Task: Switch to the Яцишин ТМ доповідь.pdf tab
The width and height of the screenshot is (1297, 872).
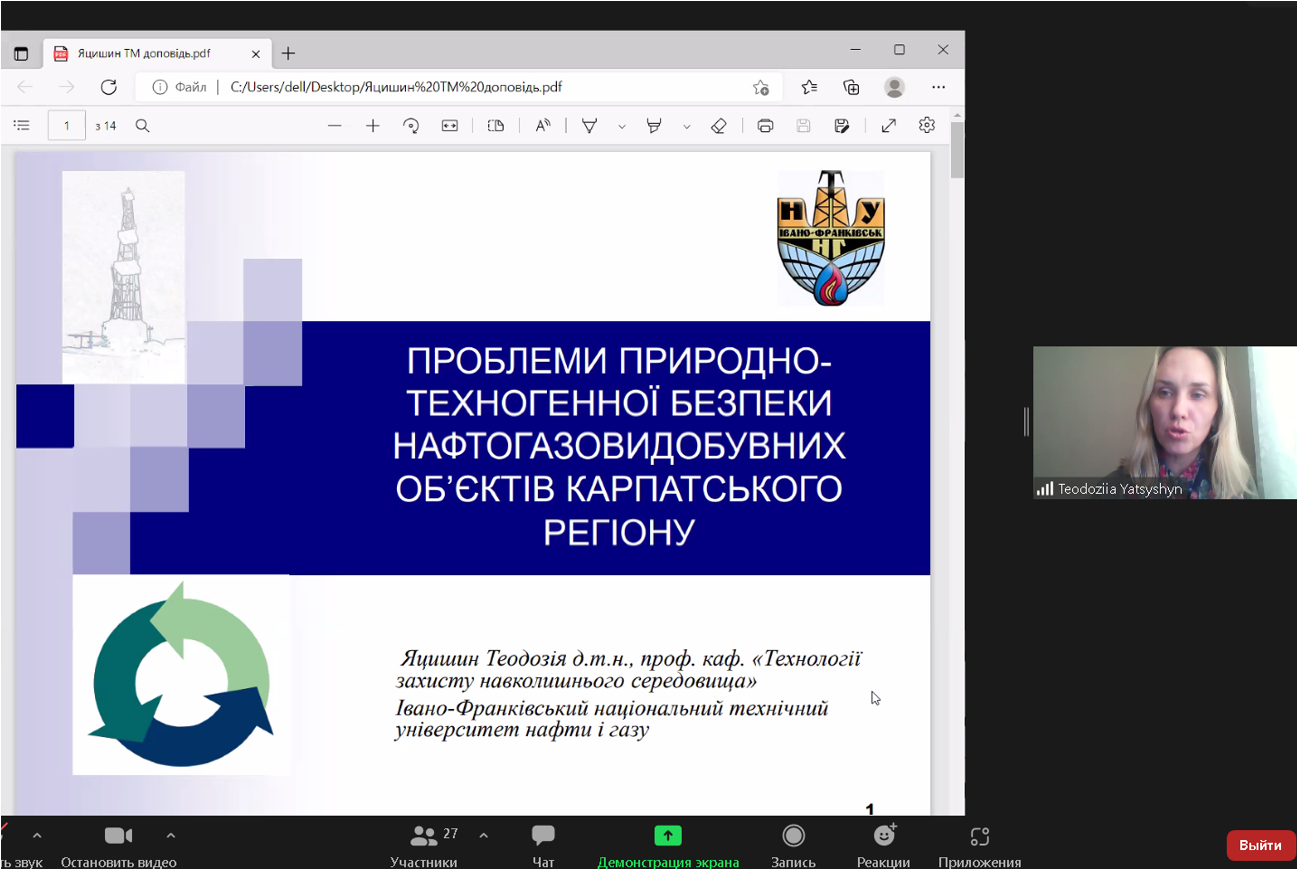Action: (144, 54)
